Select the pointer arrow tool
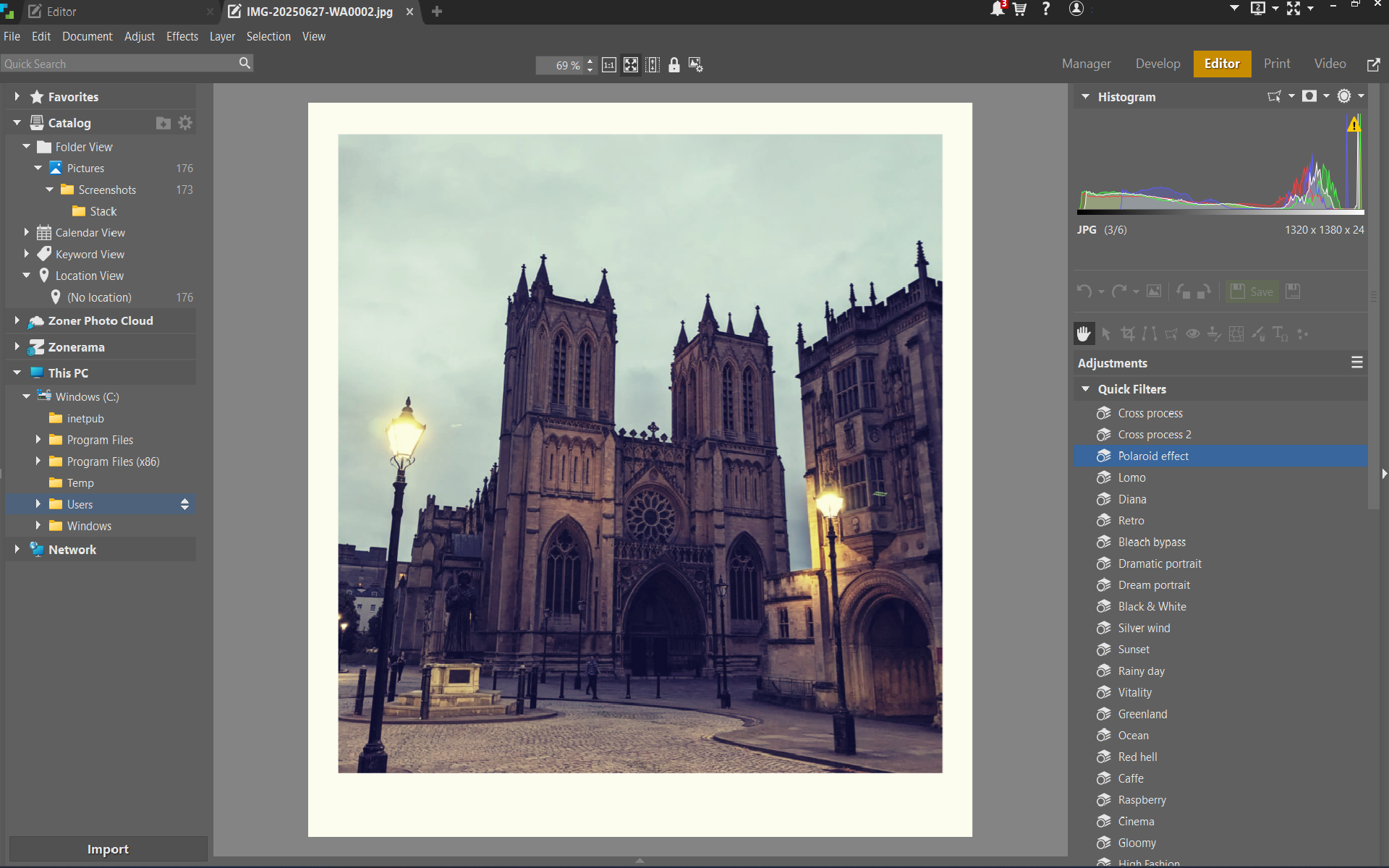The width and height of the screenshot is (1389, 868). [x=1105, y=333]
